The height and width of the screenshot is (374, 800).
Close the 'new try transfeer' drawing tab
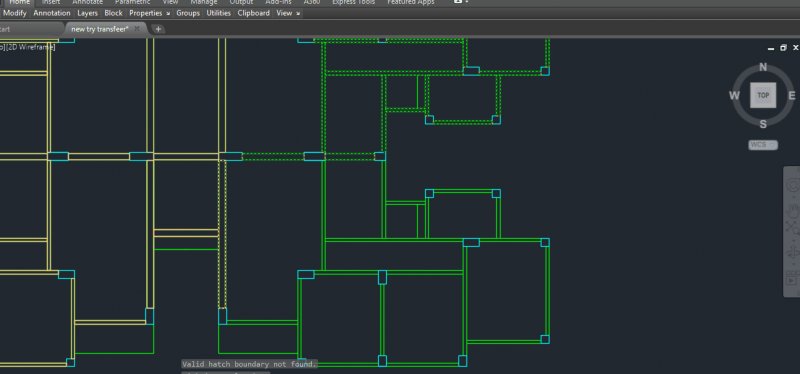tap(137, 29)
